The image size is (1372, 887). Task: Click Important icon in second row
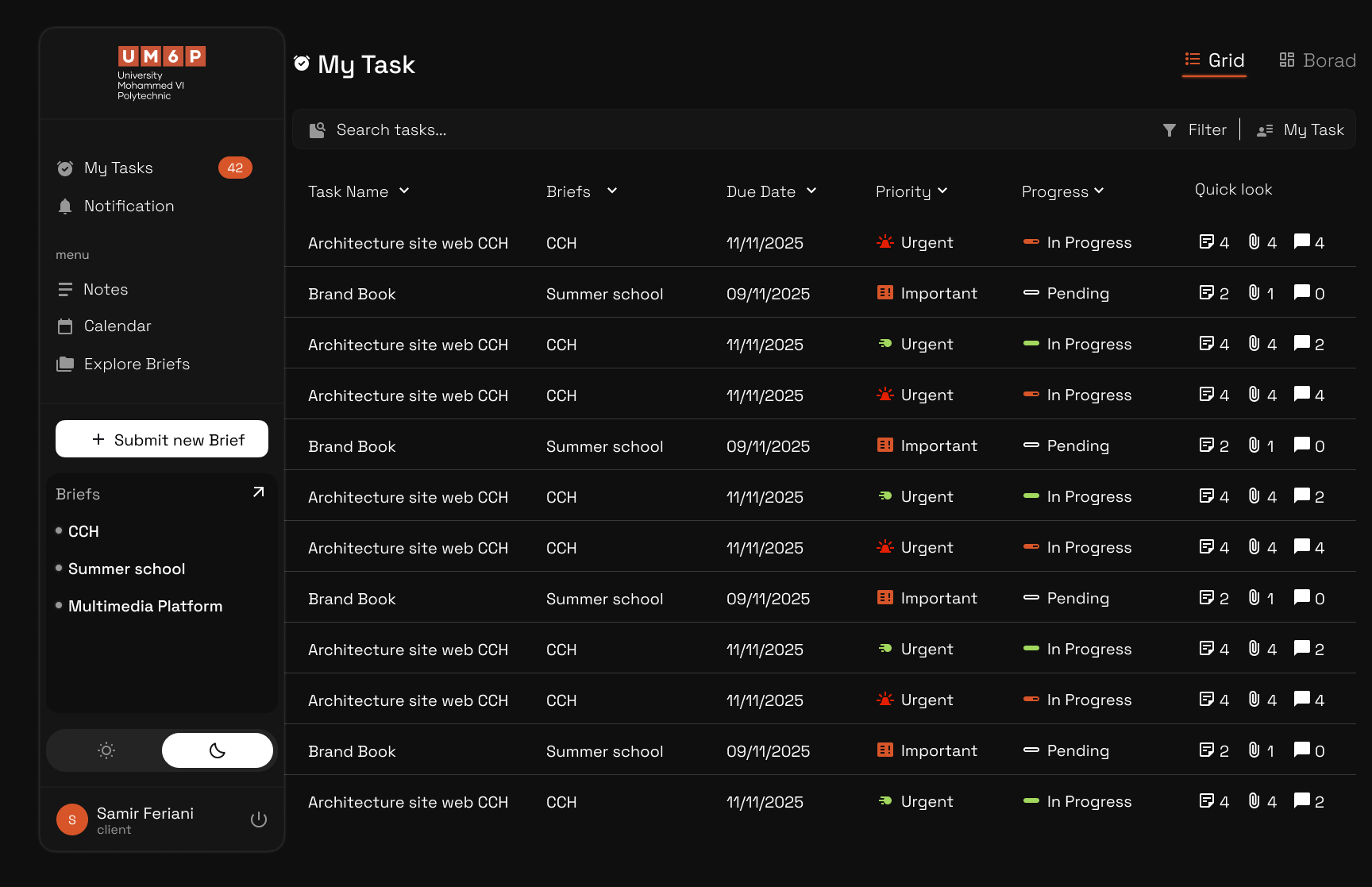(884, 292)
